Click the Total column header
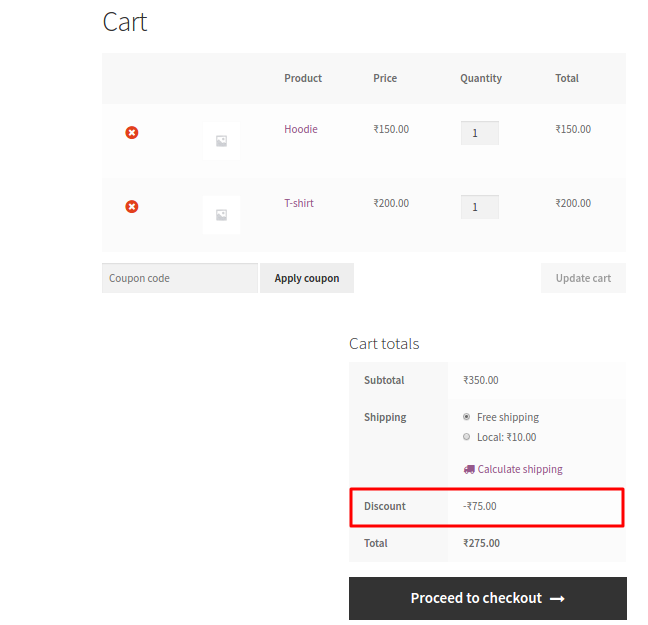 [x=567, y=78]
